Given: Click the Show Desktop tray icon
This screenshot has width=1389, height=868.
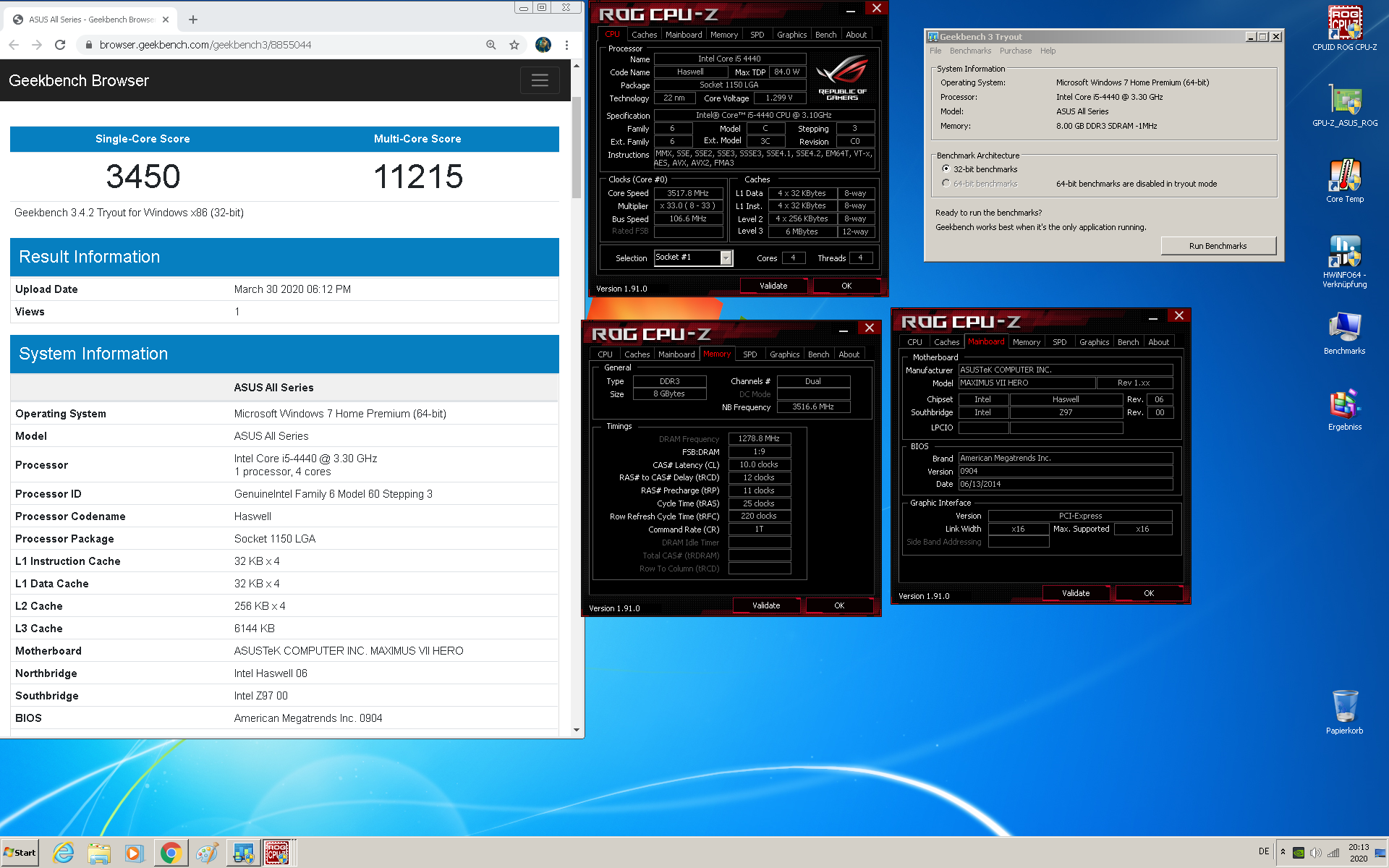Looking at the screenshot, I should 1380,852.
